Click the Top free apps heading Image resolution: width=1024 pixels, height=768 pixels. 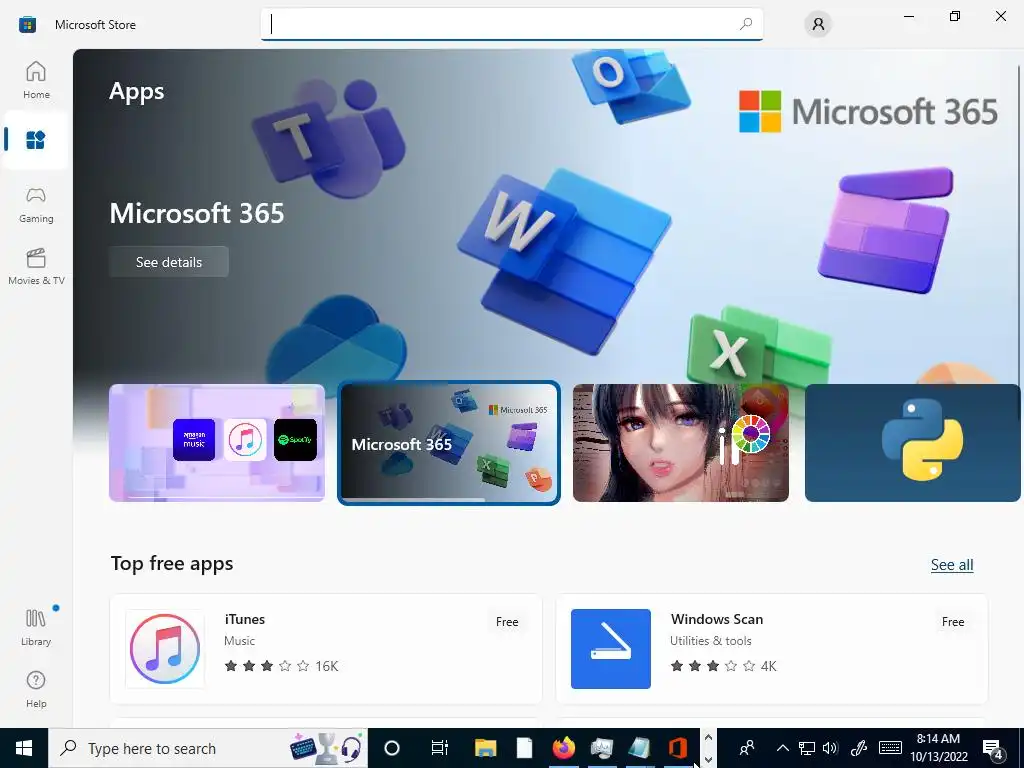pyautogui.click(x=172, y=564)
